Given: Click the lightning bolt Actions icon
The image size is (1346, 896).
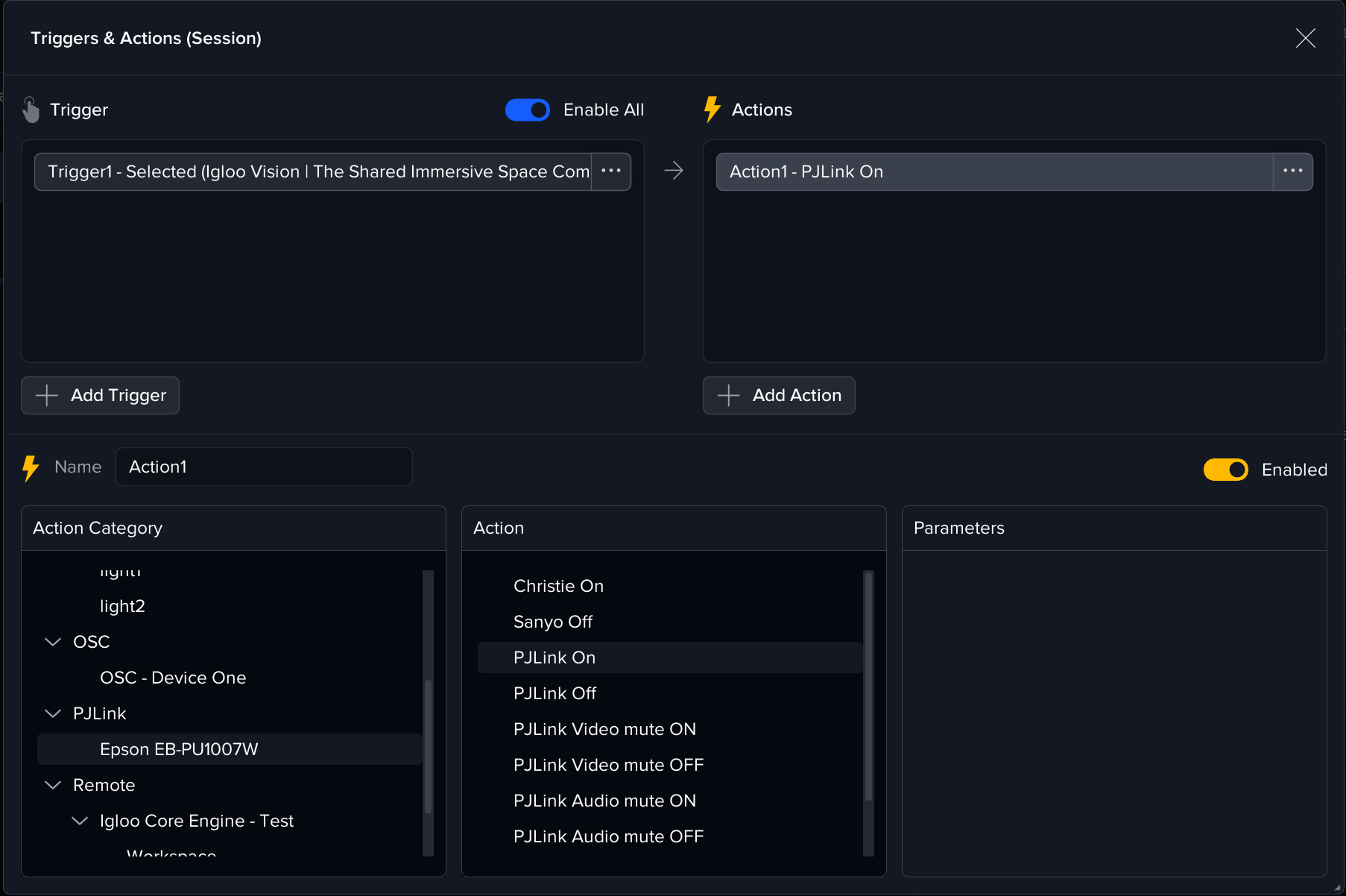Looking at the screenshot, I should [x=712, y=110].
